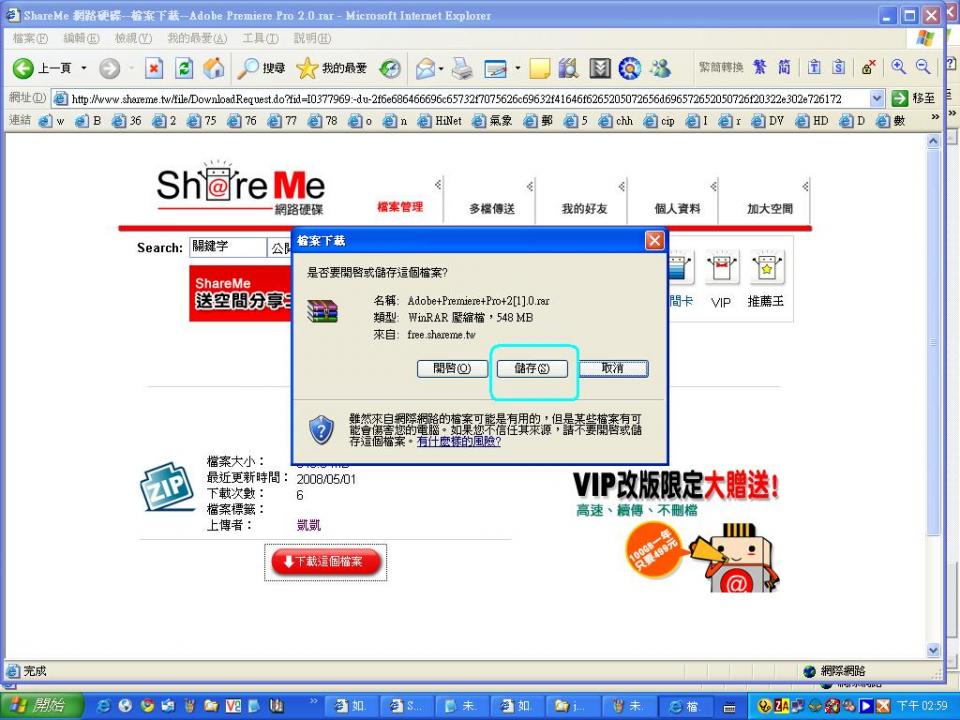
Task: Click the Refresh page icon
Action: (184, 68)
